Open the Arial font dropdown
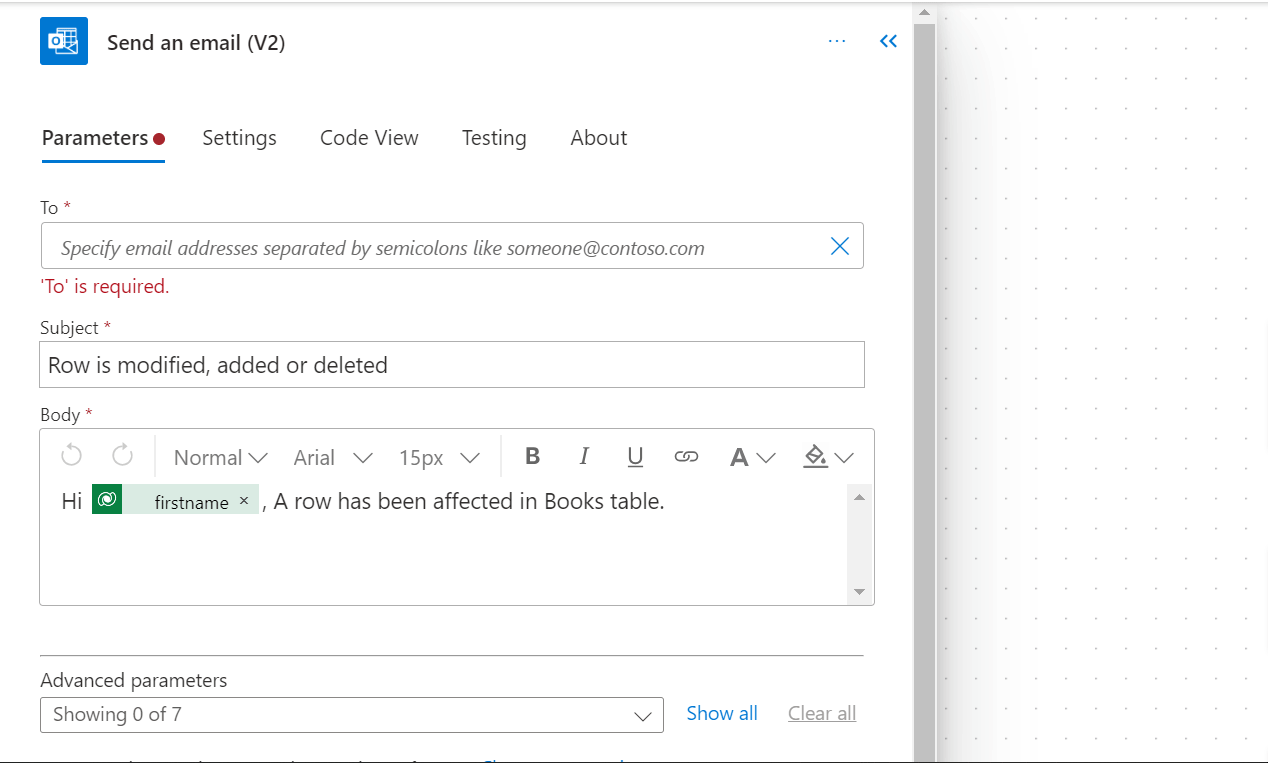 pyautogui.click(x=332, y=457)
